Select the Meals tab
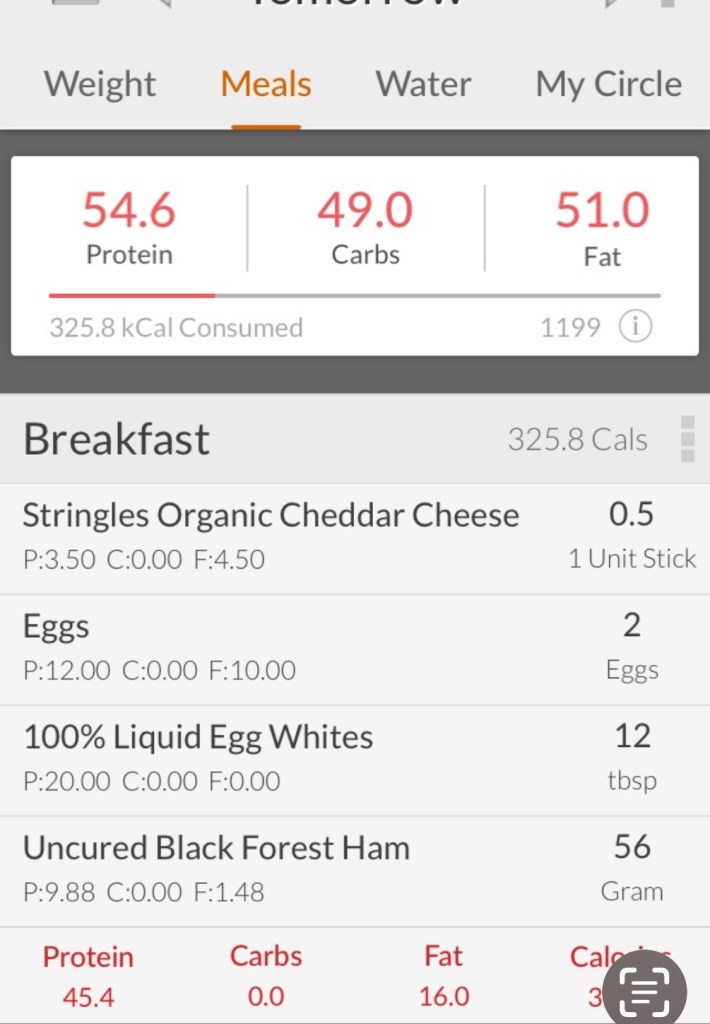The image size is (710, 1024). [266, 84]
